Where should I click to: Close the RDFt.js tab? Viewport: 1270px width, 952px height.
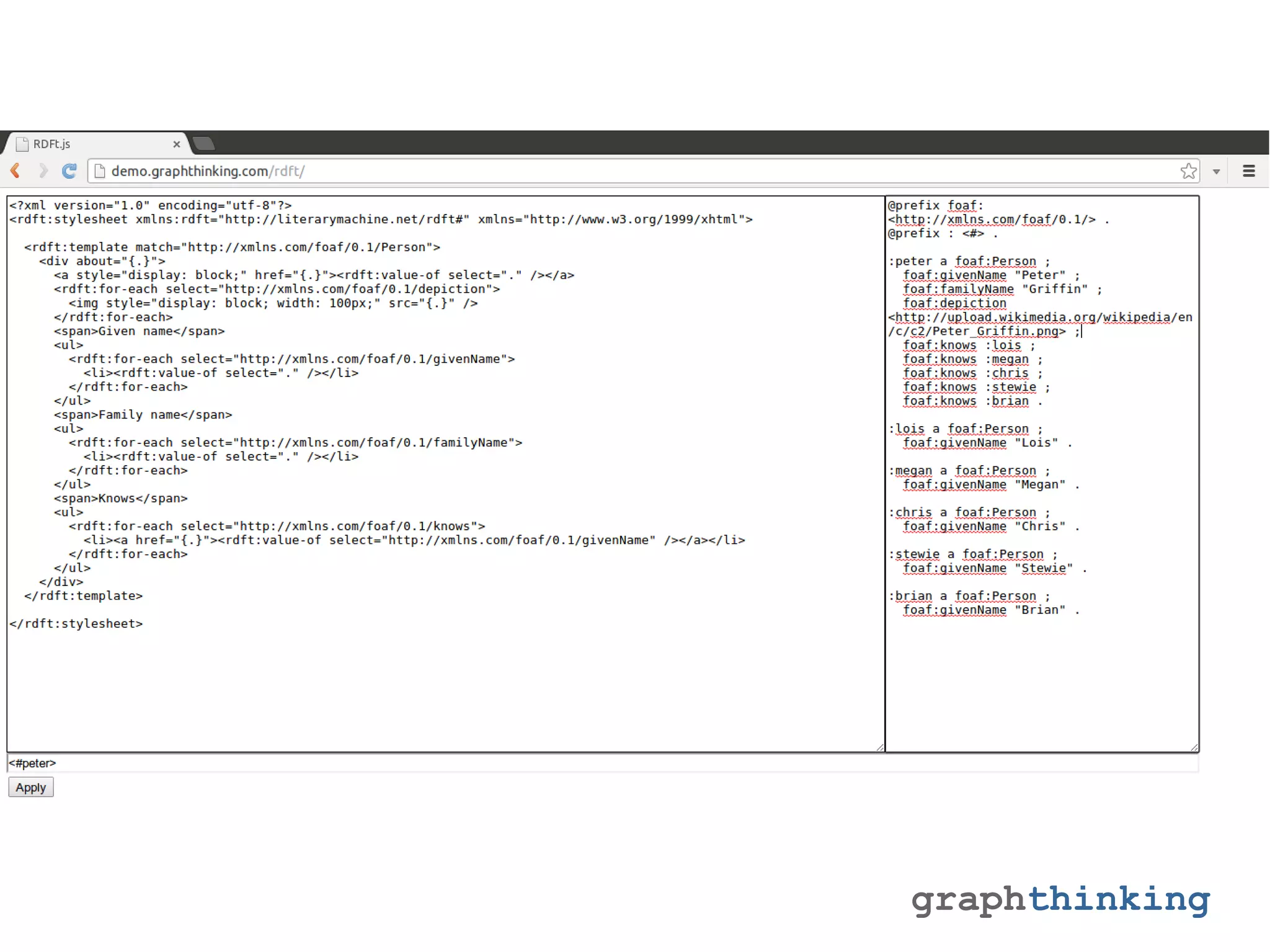pyautogui.click(x=177, y=144)
